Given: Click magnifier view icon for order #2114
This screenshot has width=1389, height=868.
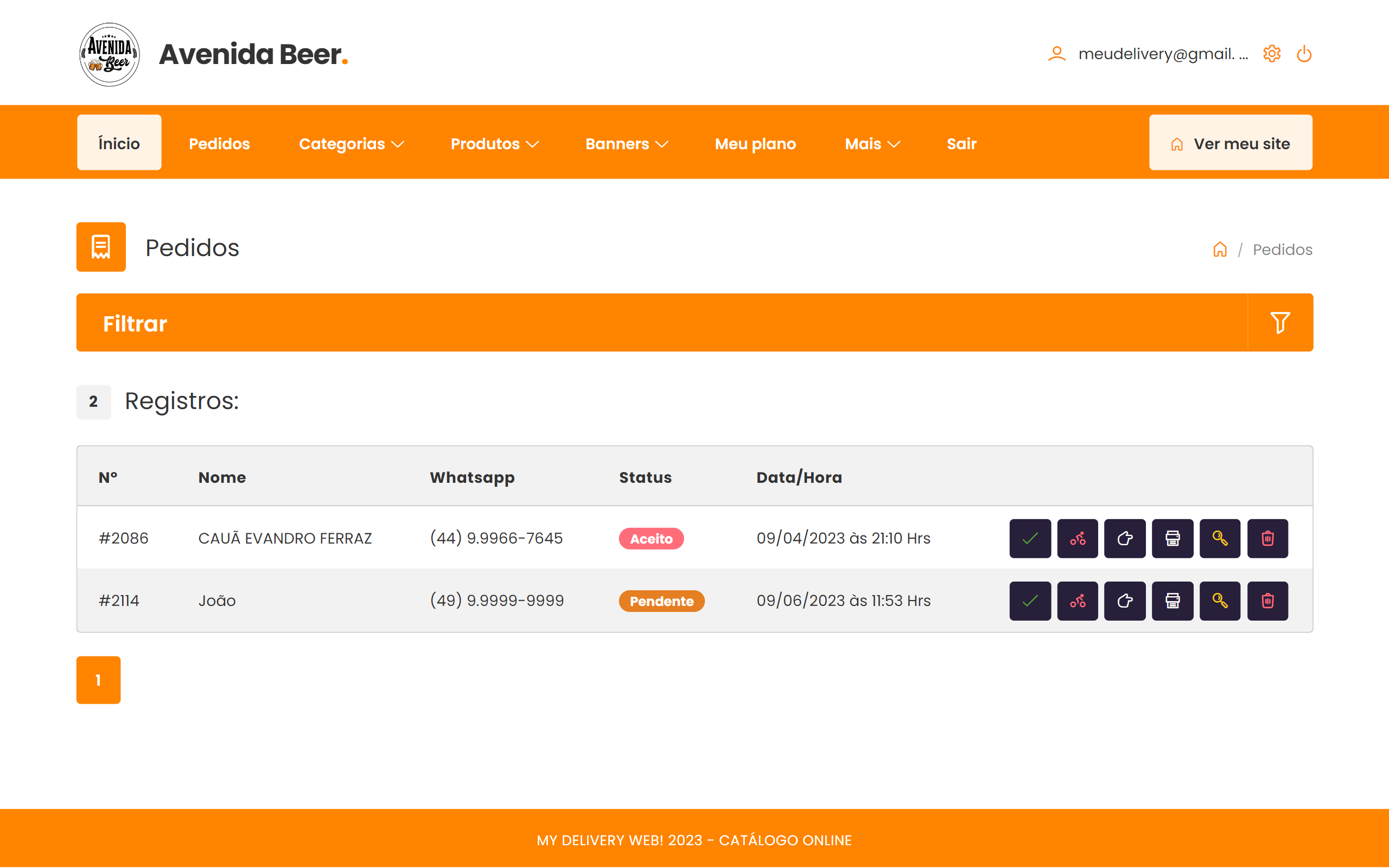Looking at the screenshot, I should point(1220,601).
